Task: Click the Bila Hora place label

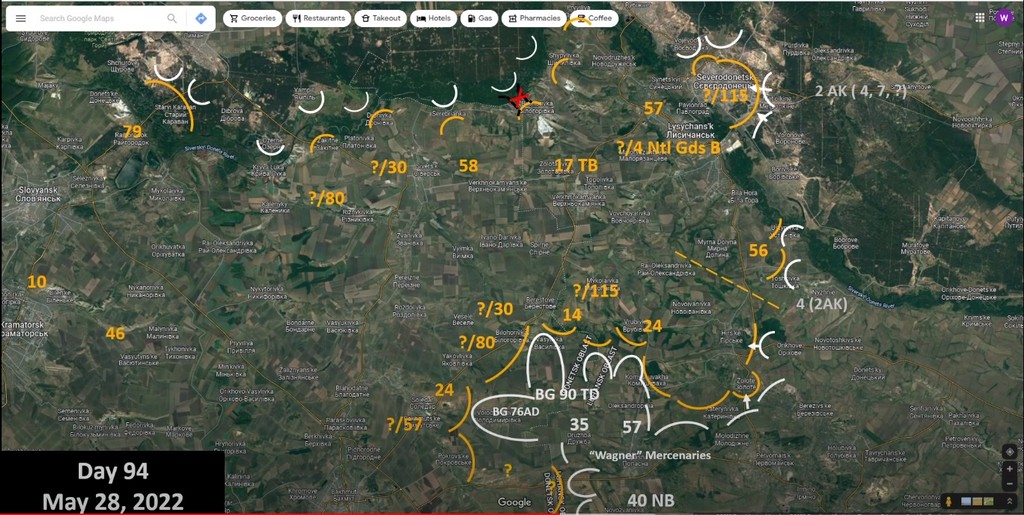Action: pyautogui.click(x=744, y=196)
